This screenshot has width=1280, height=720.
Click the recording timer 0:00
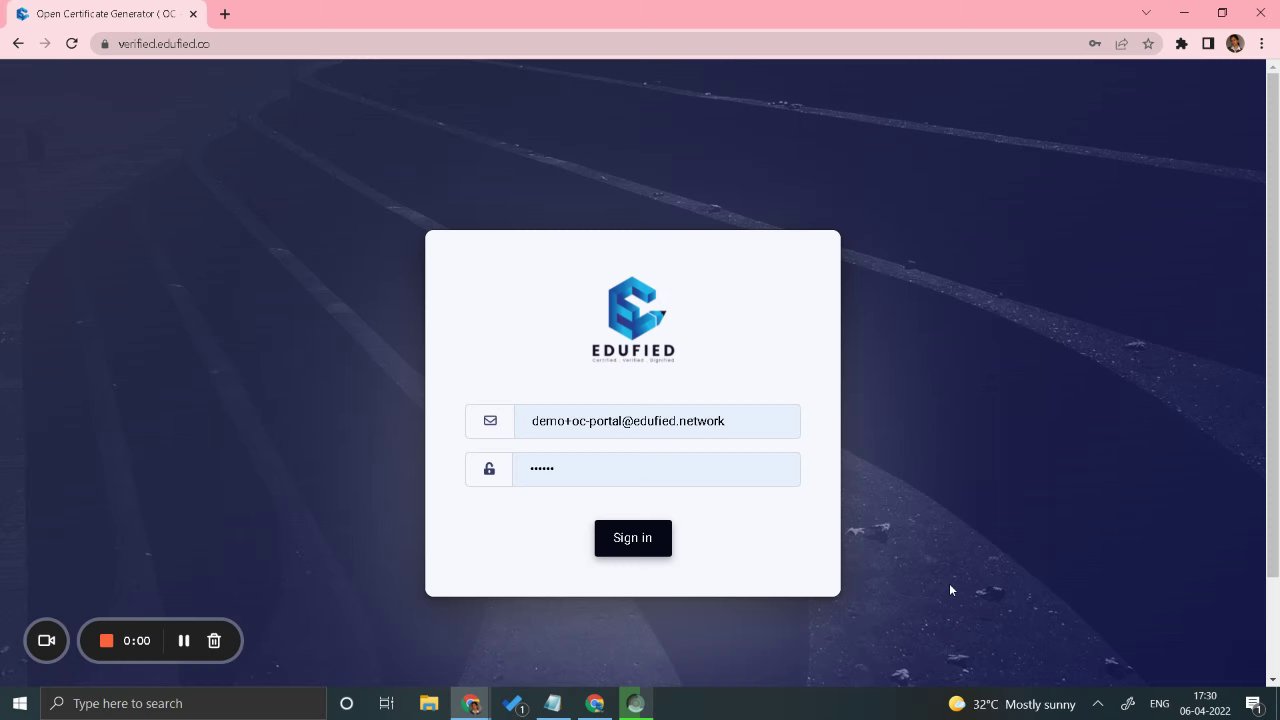click(137, 641)
